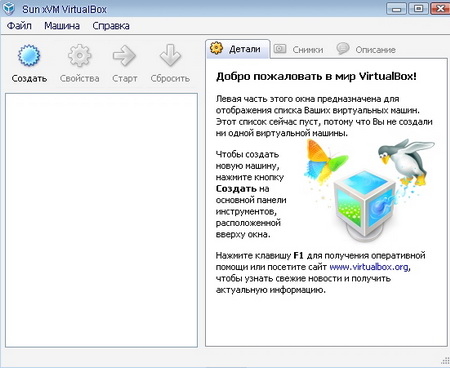Viewport: 450px width, 368px height.
Task: Click the camera icon on Снимки tab
Action: [x=280, y=49]
